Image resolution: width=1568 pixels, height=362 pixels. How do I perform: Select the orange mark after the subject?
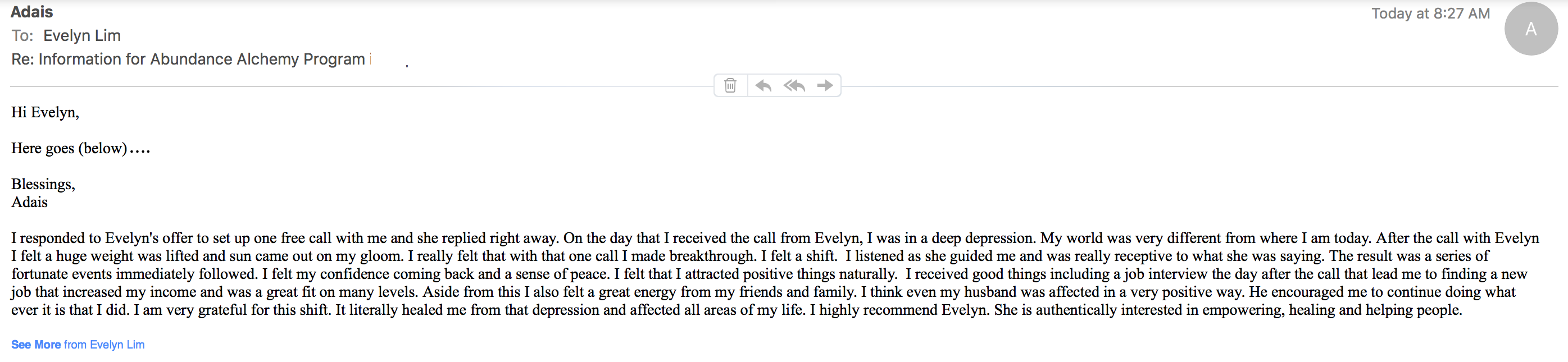370,58
